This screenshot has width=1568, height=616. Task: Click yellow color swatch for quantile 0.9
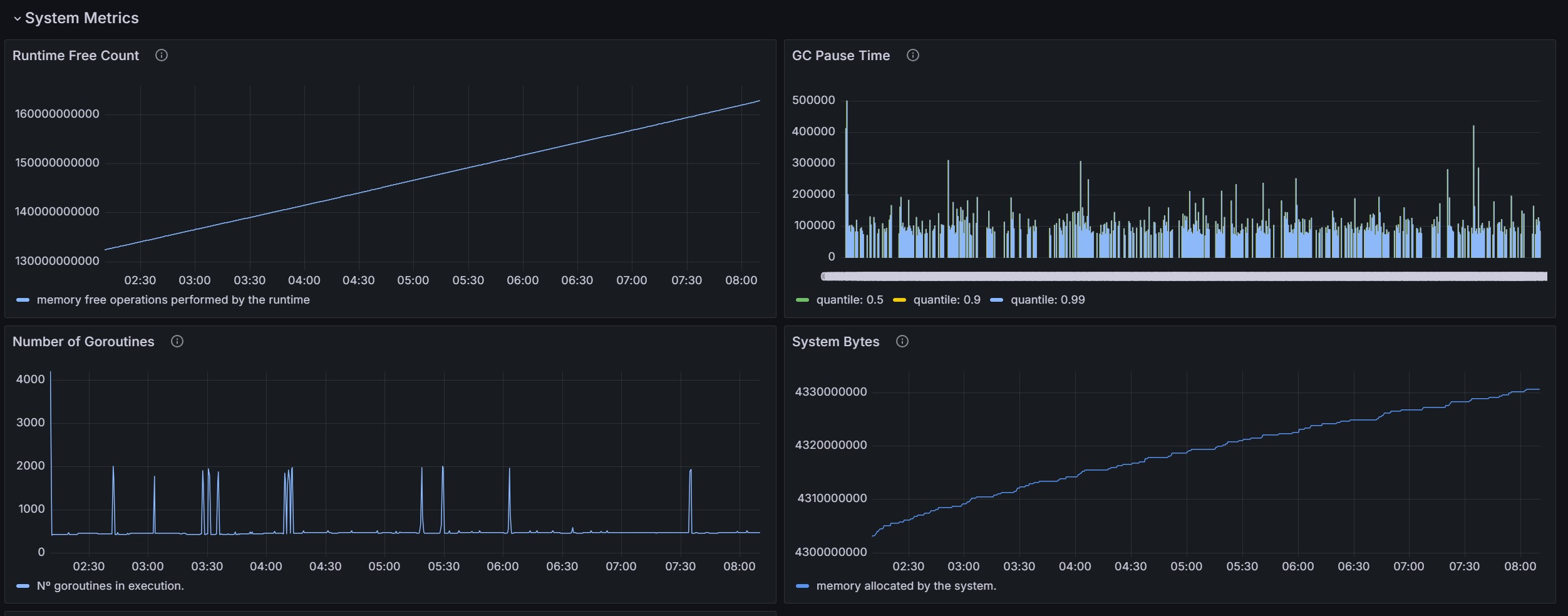click(x=899, y=300)
